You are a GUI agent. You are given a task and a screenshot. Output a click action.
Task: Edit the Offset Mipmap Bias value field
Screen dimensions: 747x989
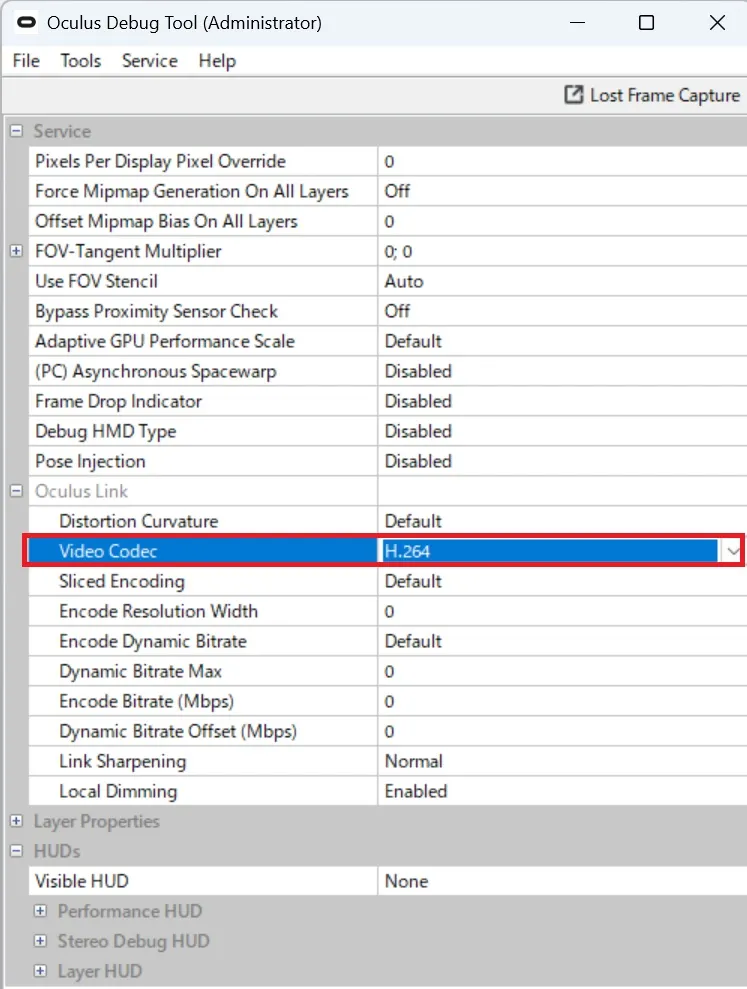coord(562,221)
